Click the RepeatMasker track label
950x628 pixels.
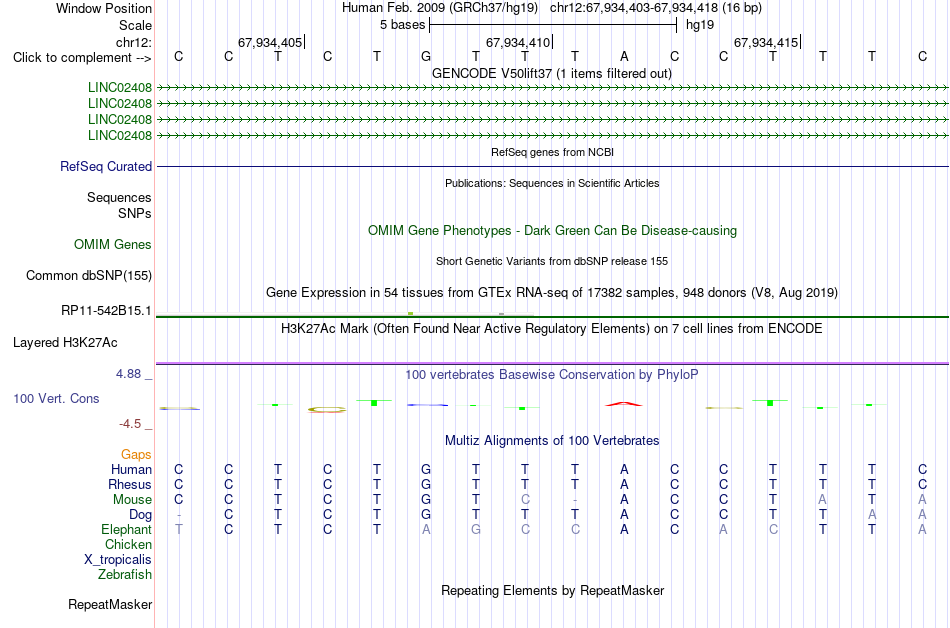(110, 604)
